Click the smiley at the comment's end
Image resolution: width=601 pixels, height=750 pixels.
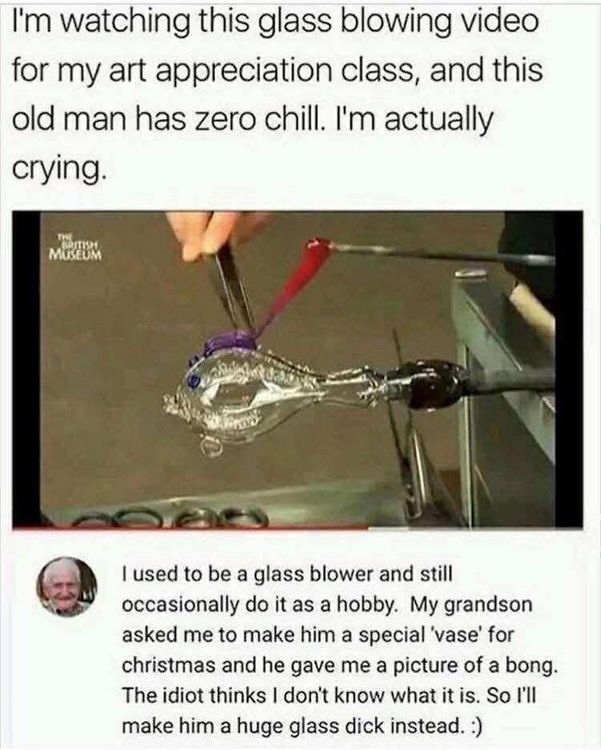pyautogui.click(x=475, y=727)
